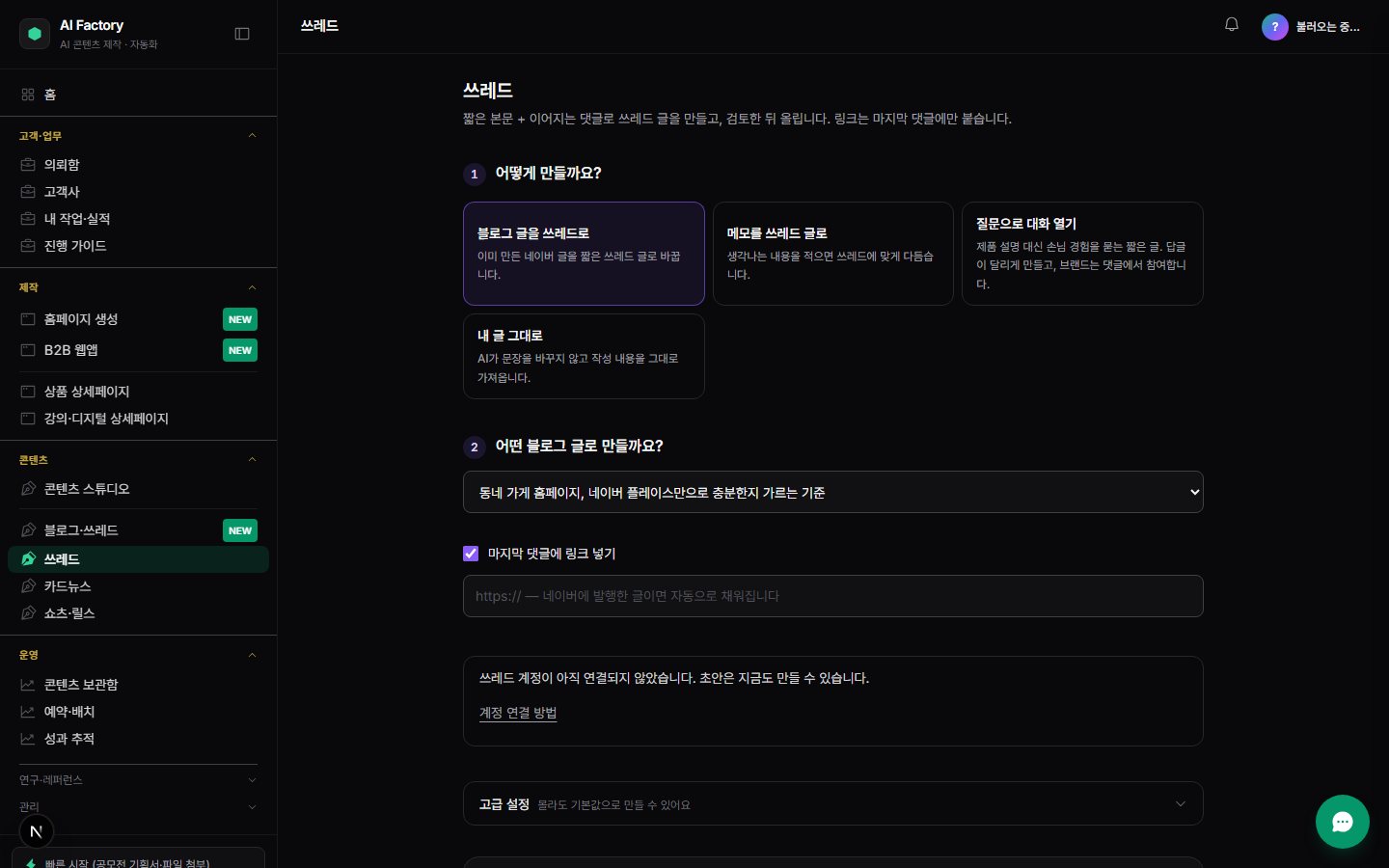Select the 질문으로 대화 열기 option card
The height and width of the screenshot is (868, 1389).
(x=1082, y=254)
